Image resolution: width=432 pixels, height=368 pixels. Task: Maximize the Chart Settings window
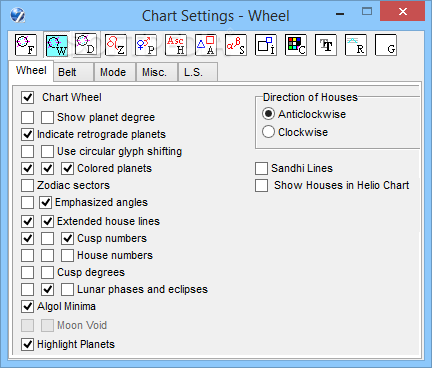tap(367, 12)
